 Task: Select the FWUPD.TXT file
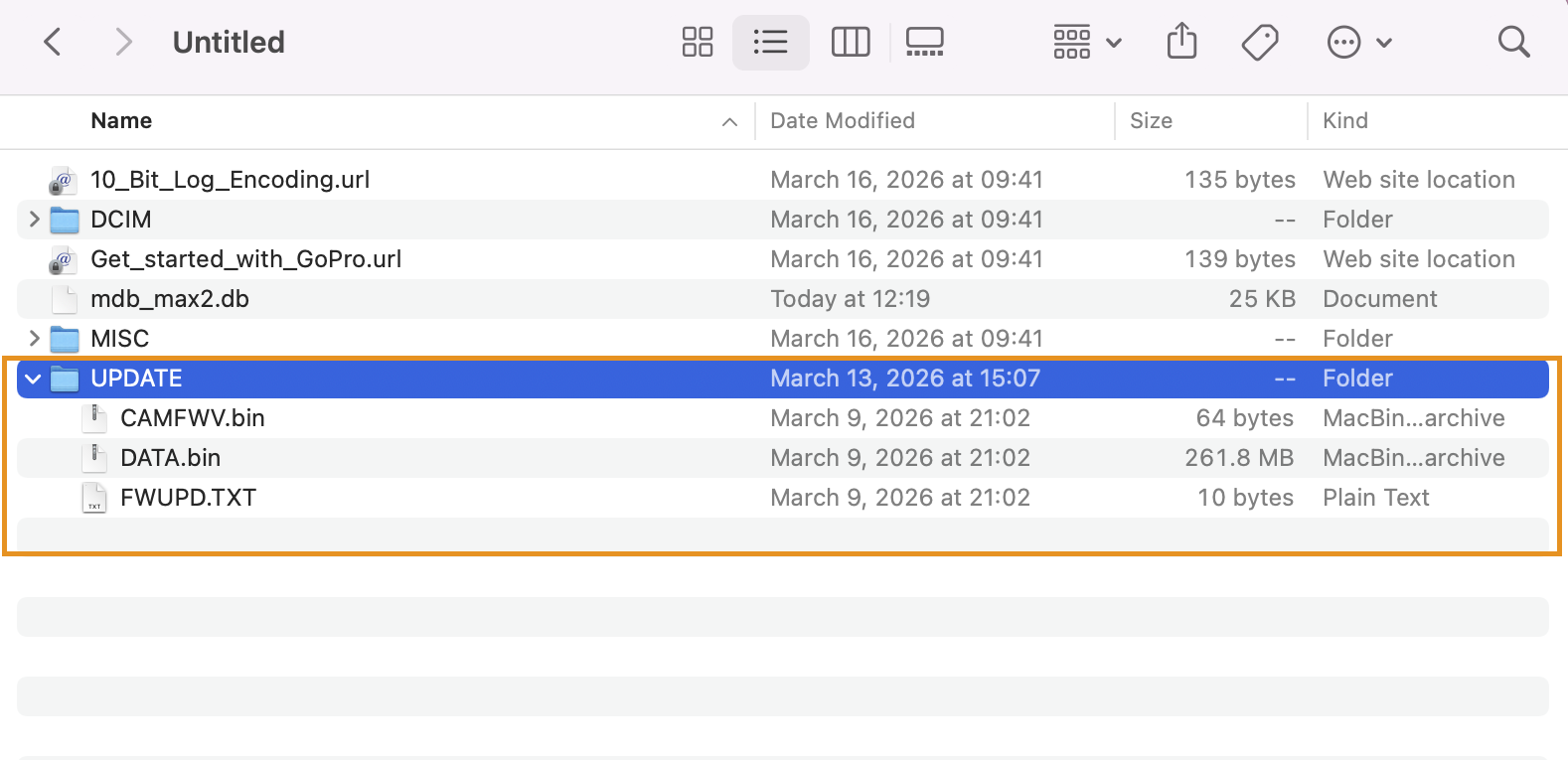(188, 498)
